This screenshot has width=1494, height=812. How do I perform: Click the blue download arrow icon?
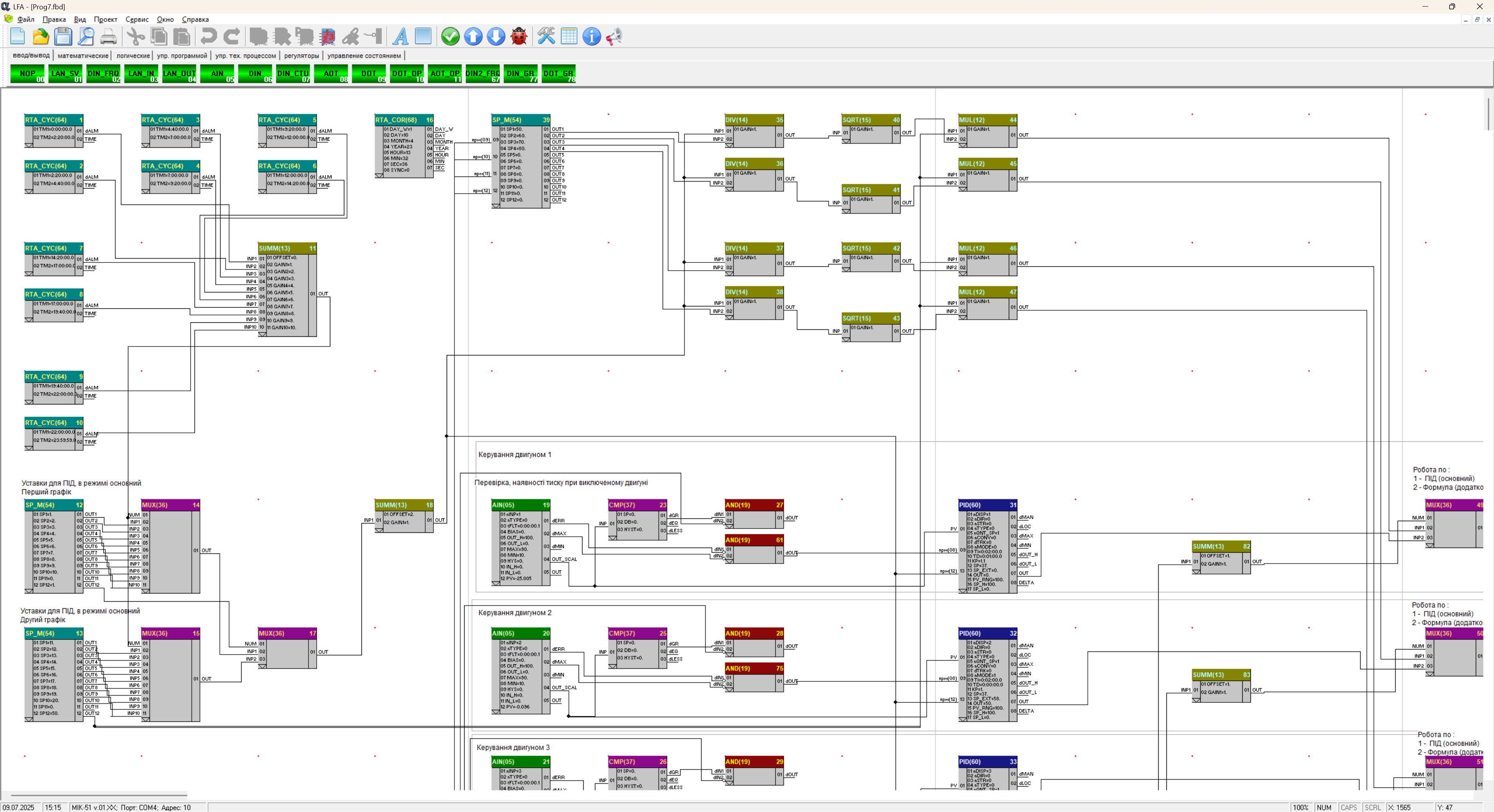coord(496,37)
